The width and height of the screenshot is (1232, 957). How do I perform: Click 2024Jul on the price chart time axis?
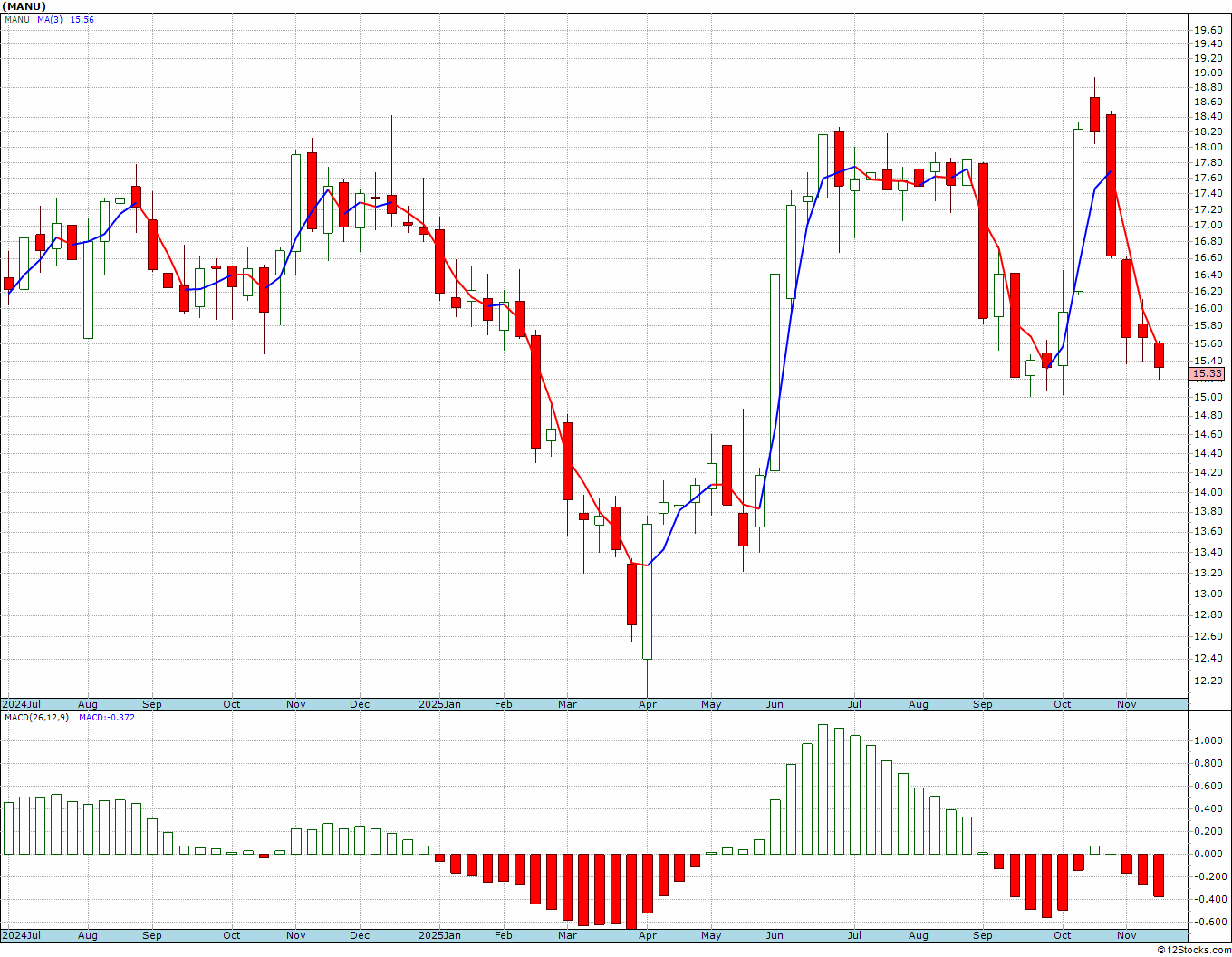22,704
